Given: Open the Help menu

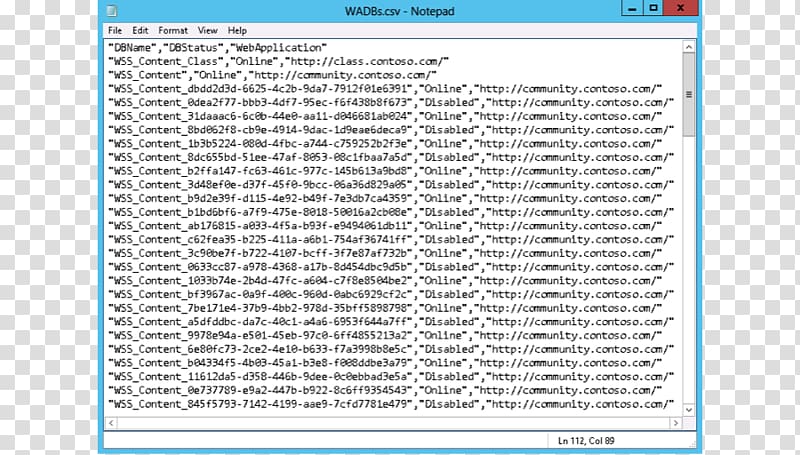Looking at the screenshot, I should (237, 31).
